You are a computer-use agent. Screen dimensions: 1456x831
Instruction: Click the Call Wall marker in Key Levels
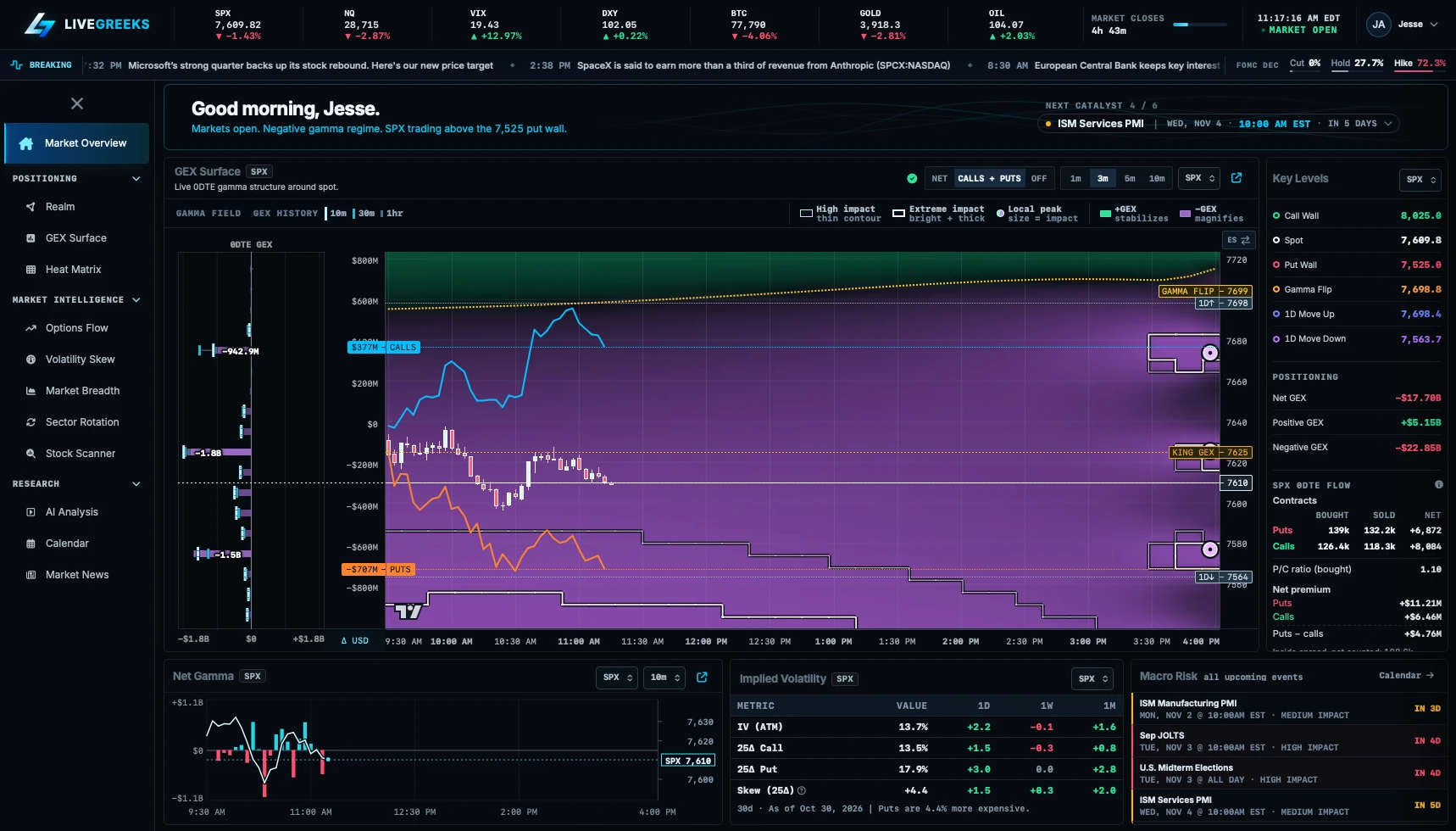(1276, 215)
